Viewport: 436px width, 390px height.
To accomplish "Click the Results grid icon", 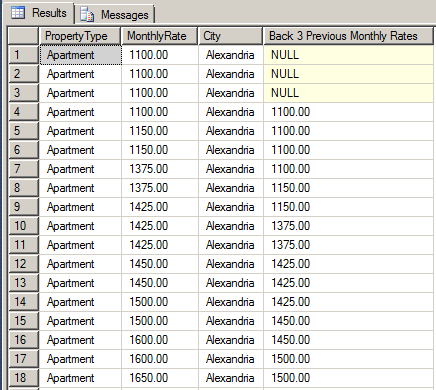I will [x=18, y=13].
